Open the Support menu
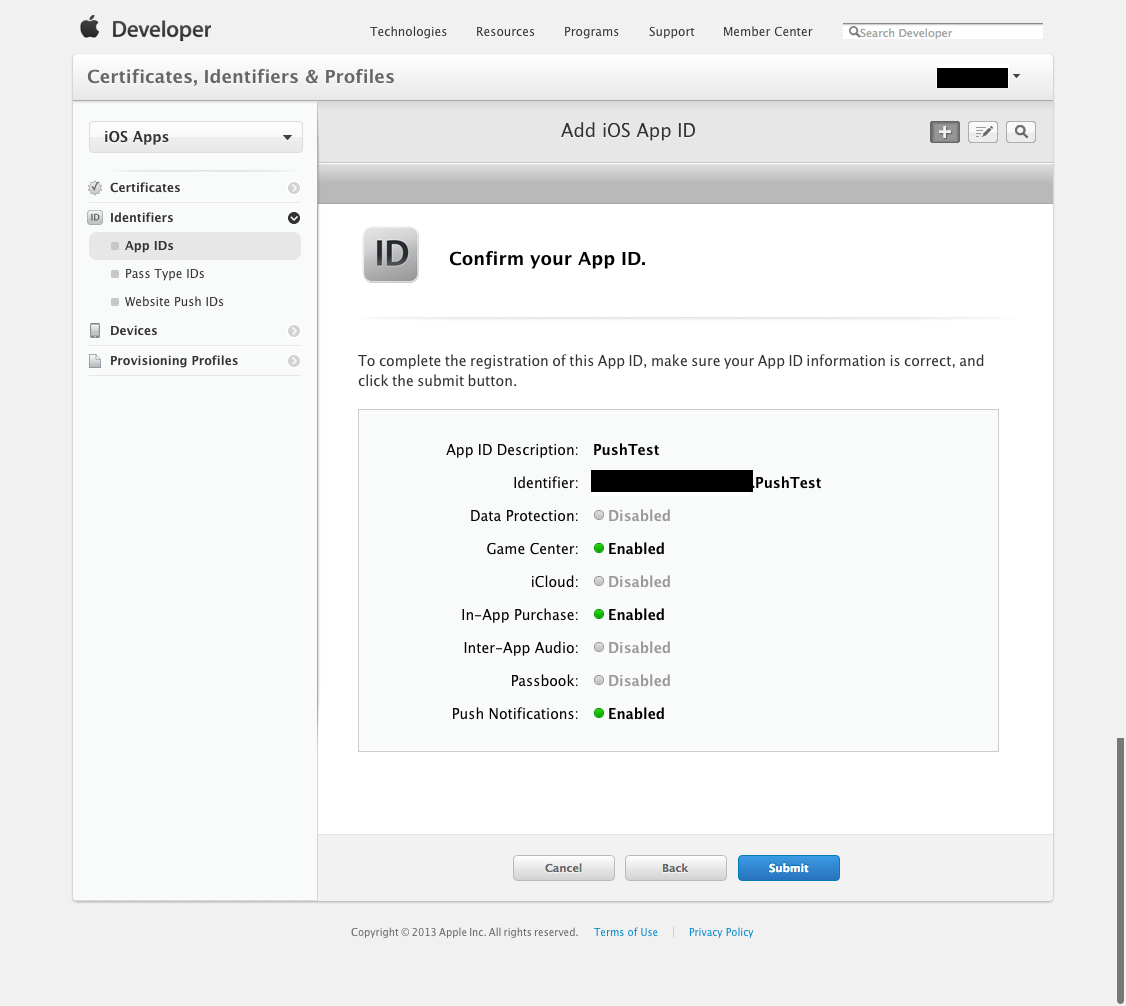This screenshot has height=1006, width=1126. point(671,32)
